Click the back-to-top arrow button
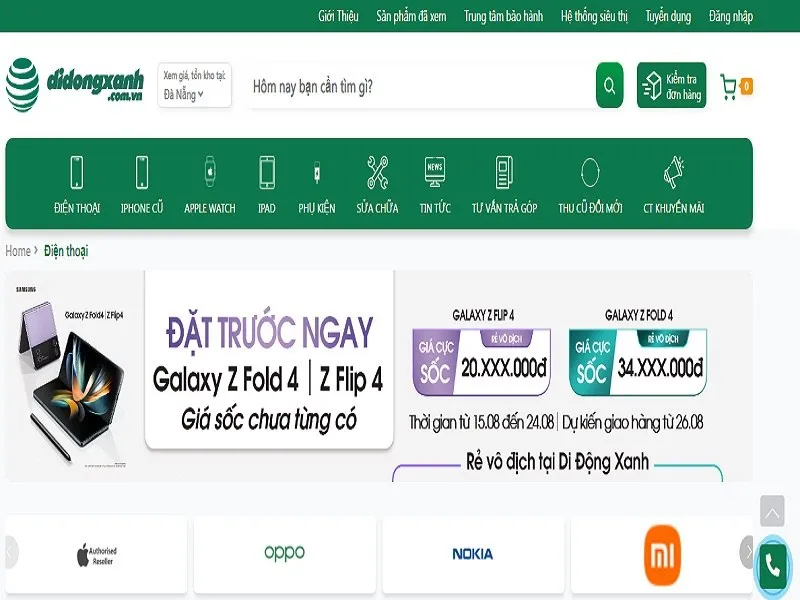This screenshot has height=600, width=800. click(x=772, y=511)
